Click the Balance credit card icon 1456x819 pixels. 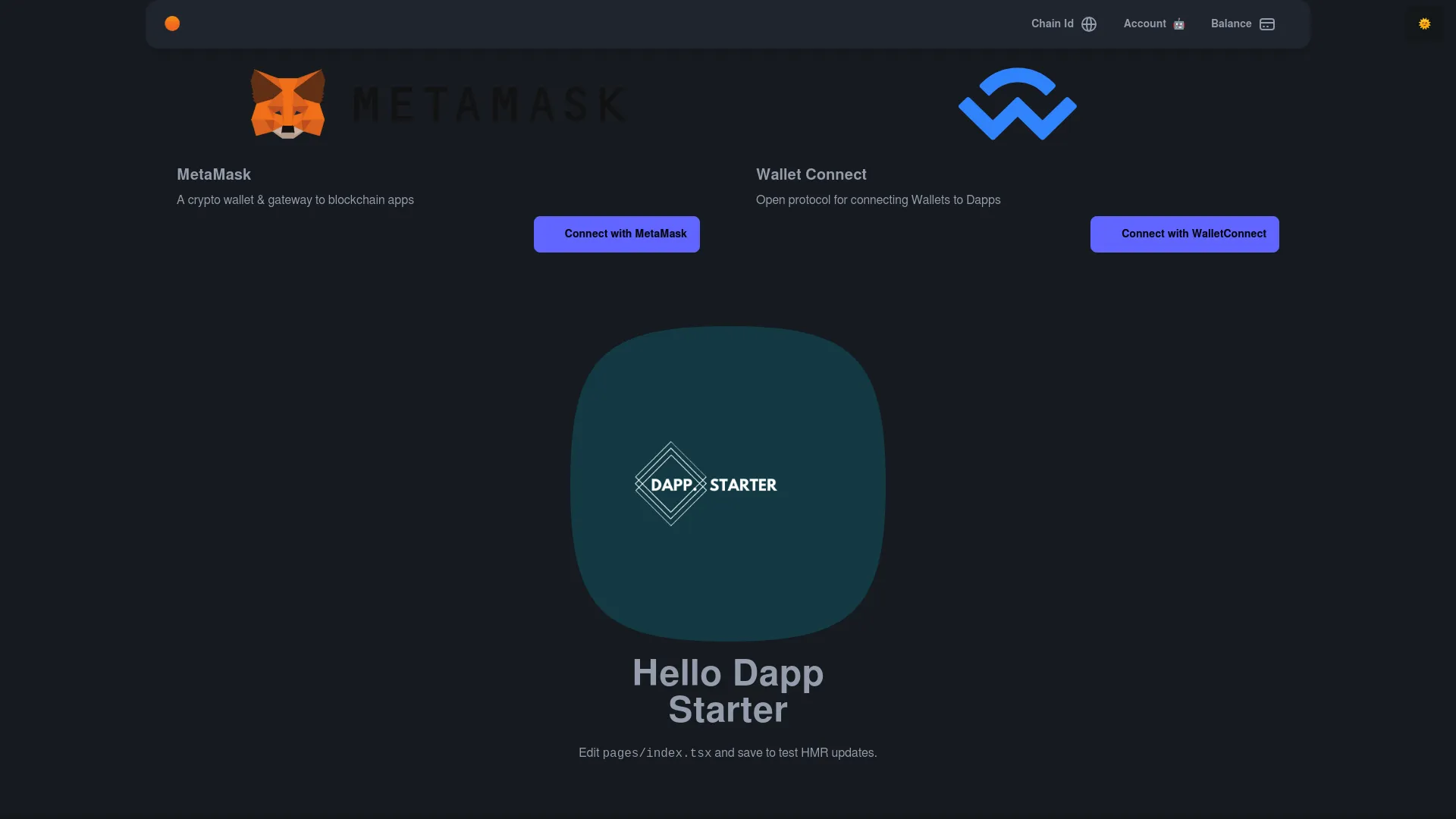click(1267, 24)
